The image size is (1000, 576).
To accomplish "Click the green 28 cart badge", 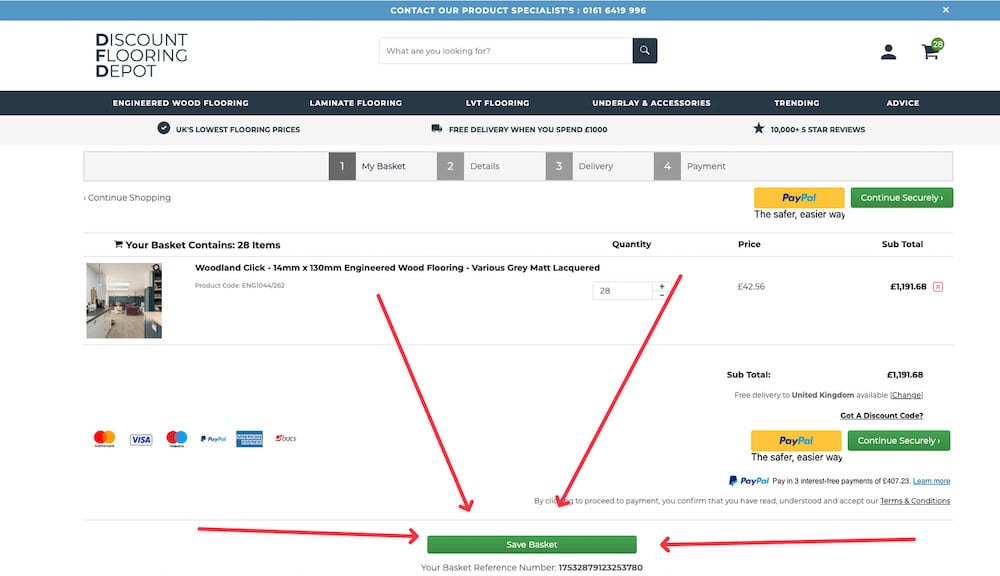I will coord(938,44).
